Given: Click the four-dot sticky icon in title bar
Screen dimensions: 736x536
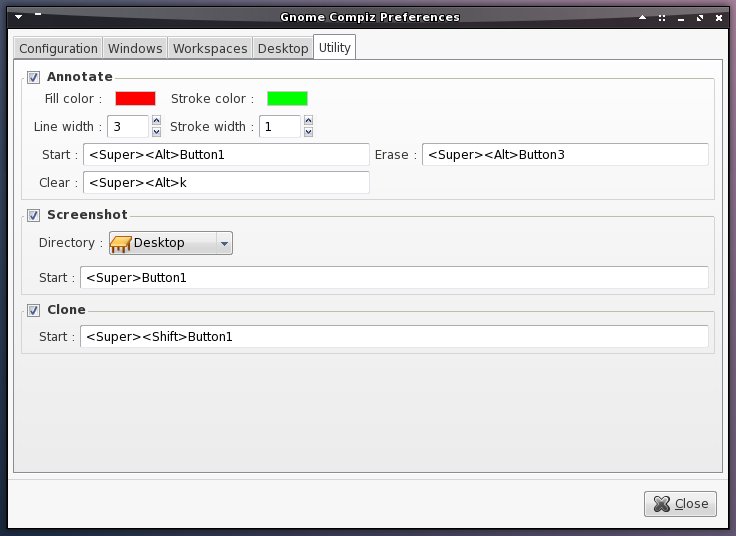Looking at the screenshot, I should 662,18.
